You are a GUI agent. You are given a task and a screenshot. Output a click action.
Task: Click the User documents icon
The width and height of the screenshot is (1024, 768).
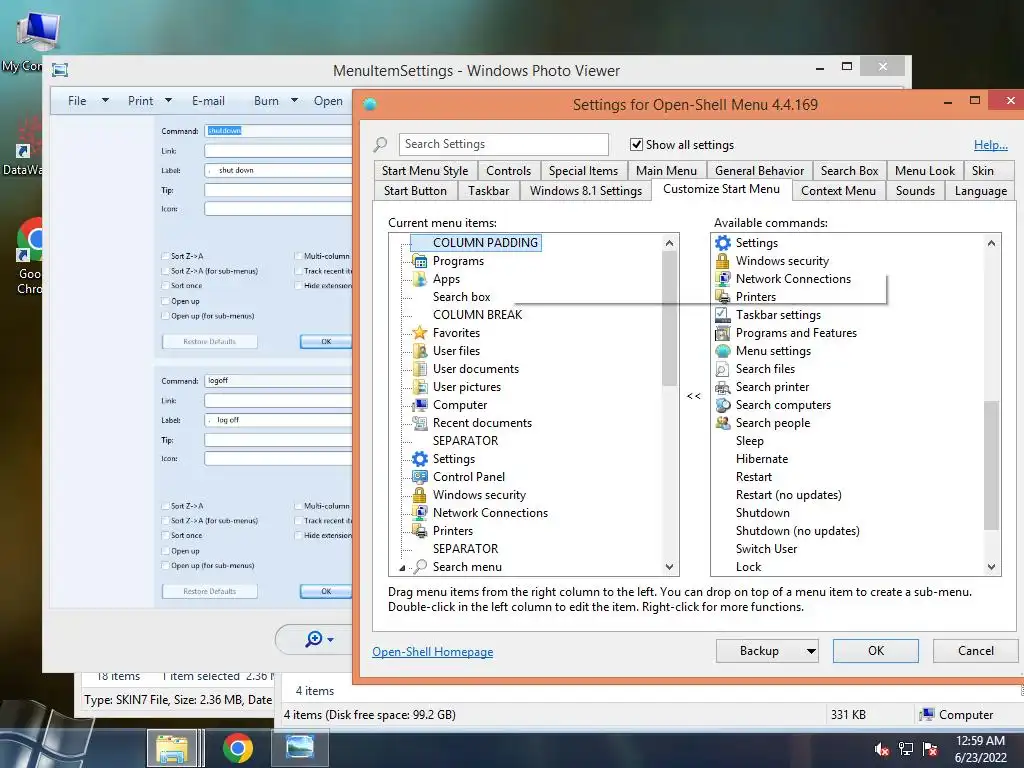[x=420, y=369]
